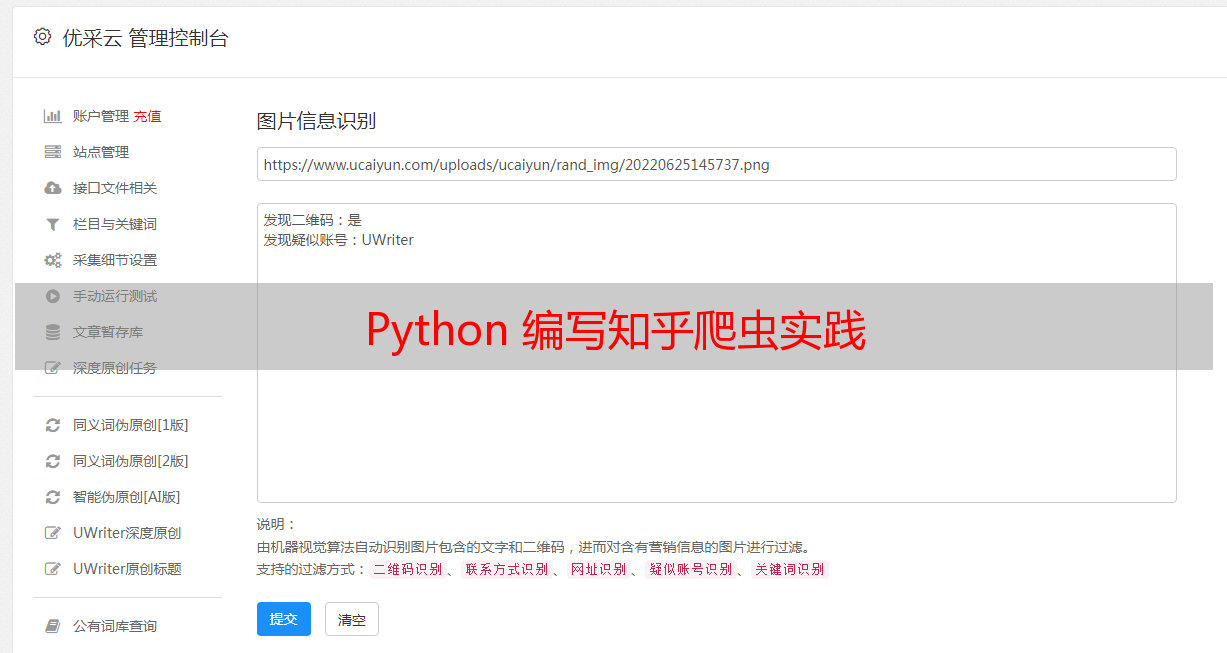Open 采集细节设置 menu item
Image resolution: width=1227 pixels, height=653 pixels.
[x=115, y=260]
